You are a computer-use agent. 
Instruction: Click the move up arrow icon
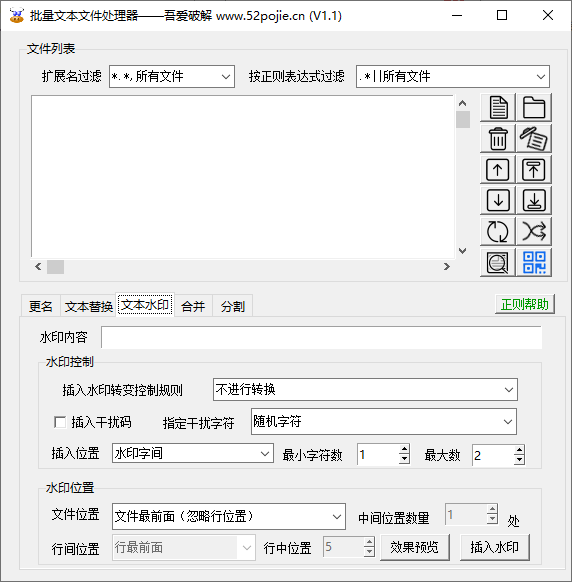pyautogui.click(x=498, y=170)
